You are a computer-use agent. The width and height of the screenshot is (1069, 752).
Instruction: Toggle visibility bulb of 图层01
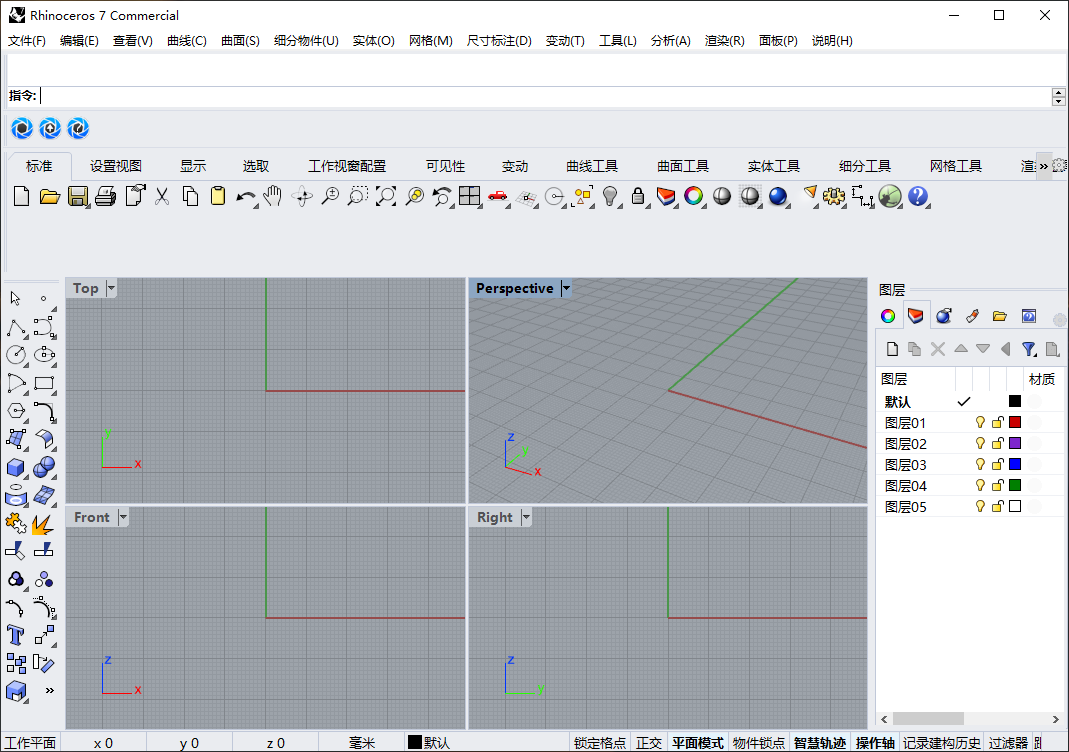pyautogui.click(x=980, y=423)
